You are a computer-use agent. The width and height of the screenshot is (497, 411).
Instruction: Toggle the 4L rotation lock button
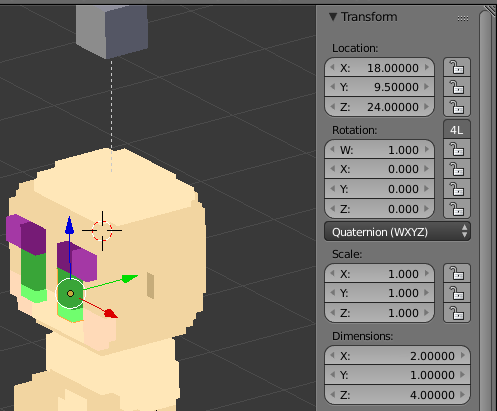pyautogui.click(x=457, y=130)
